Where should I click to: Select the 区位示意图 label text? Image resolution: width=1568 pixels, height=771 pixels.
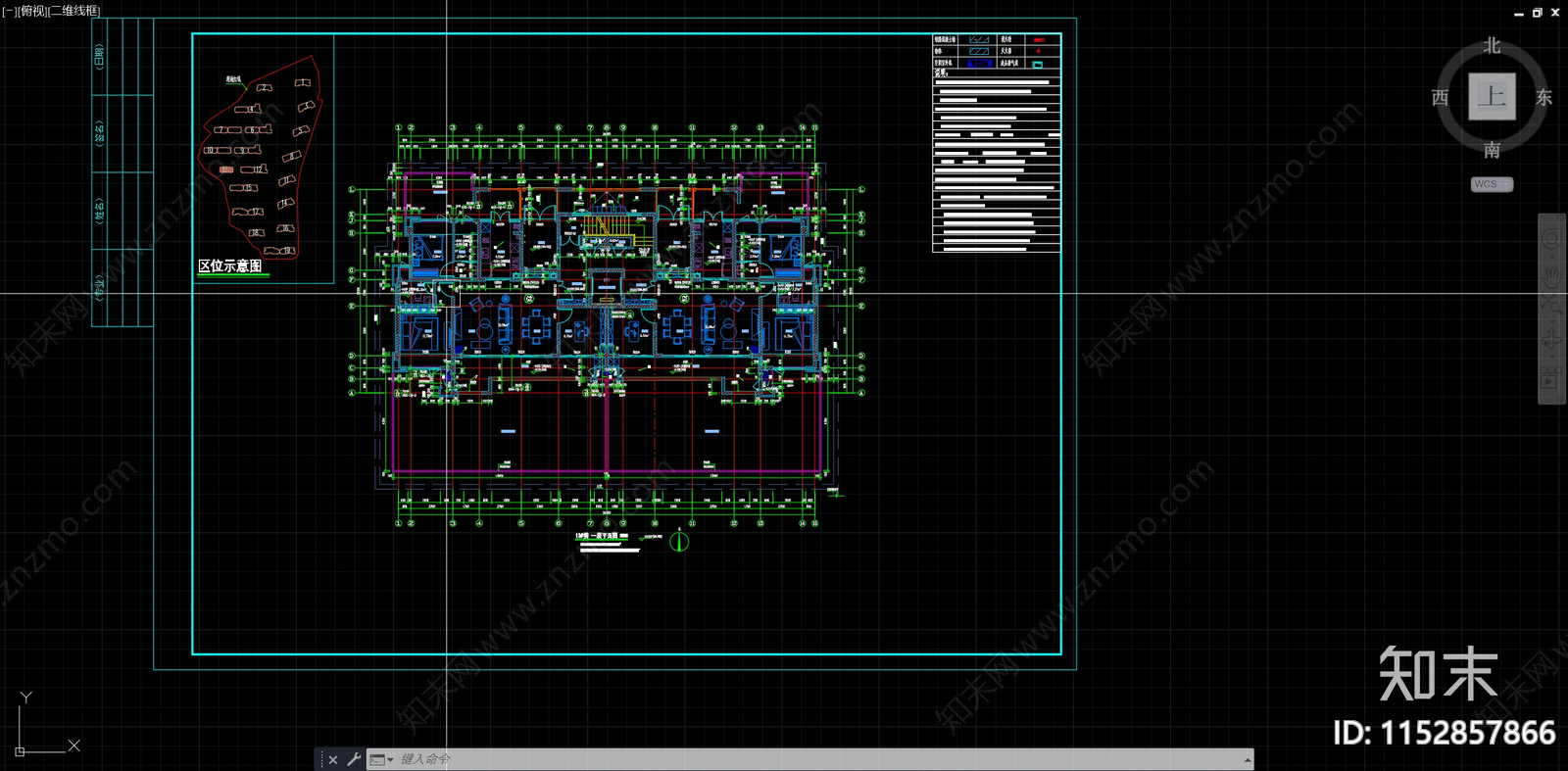tap(230, 265)
